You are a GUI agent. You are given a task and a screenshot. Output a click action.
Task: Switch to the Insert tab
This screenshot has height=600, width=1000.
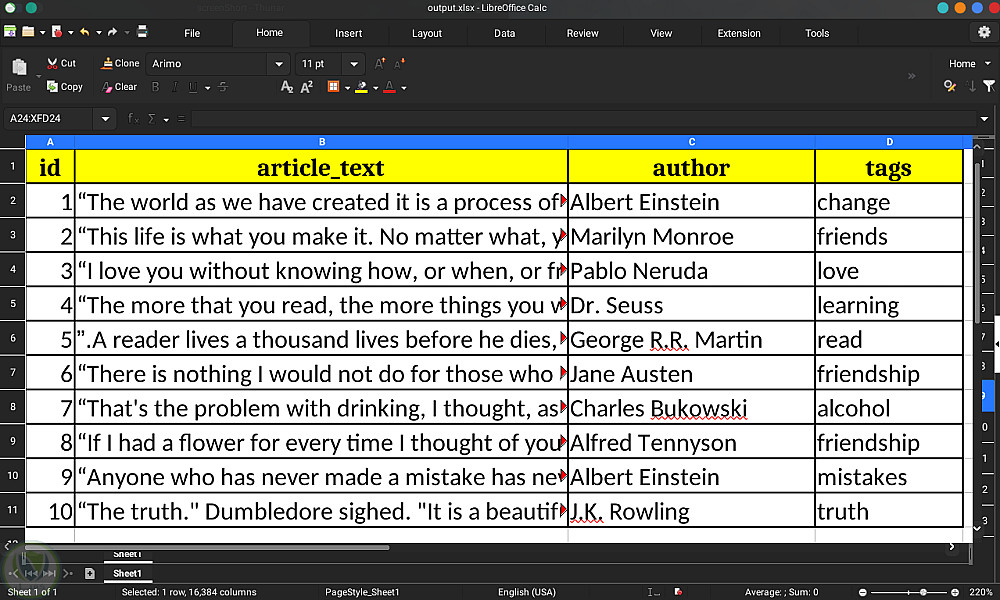pos(348,33)
